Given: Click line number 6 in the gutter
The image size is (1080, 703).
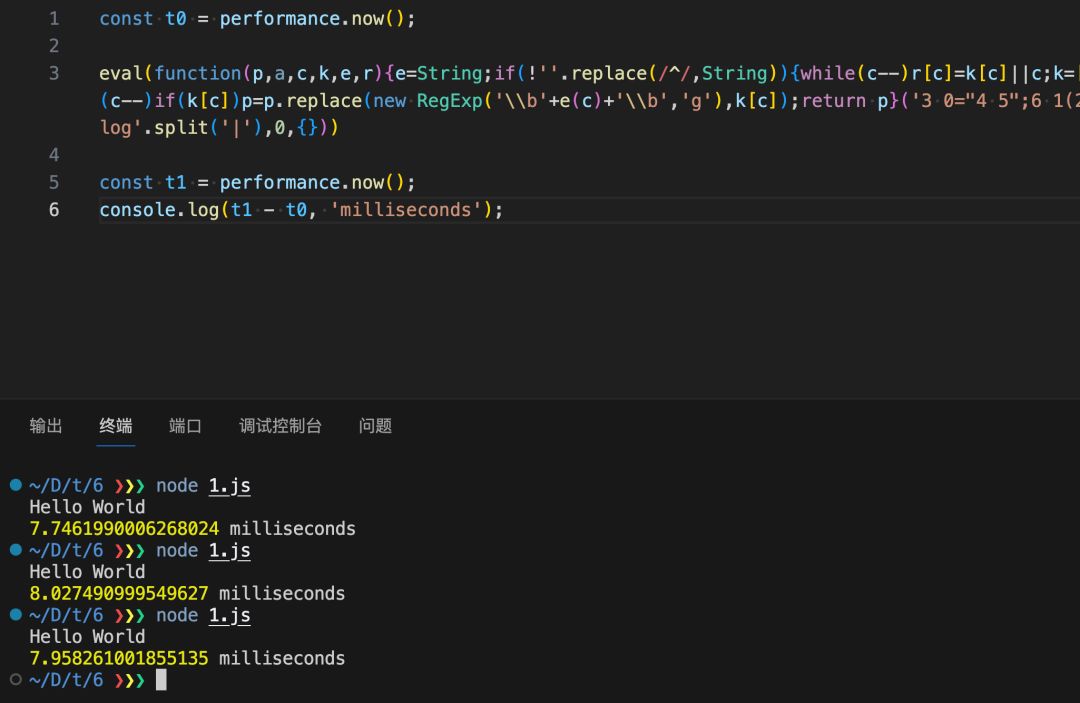Looking at the screenshot, I should click(54, 210).
